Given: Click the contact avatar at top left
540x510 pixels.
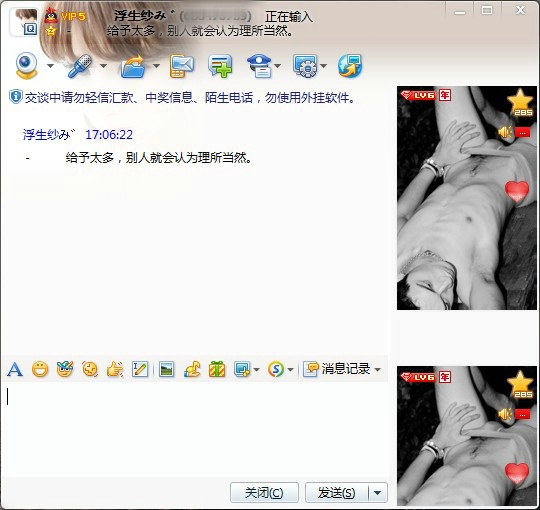Looking at the screenshot, I should [x=23, y=22].
